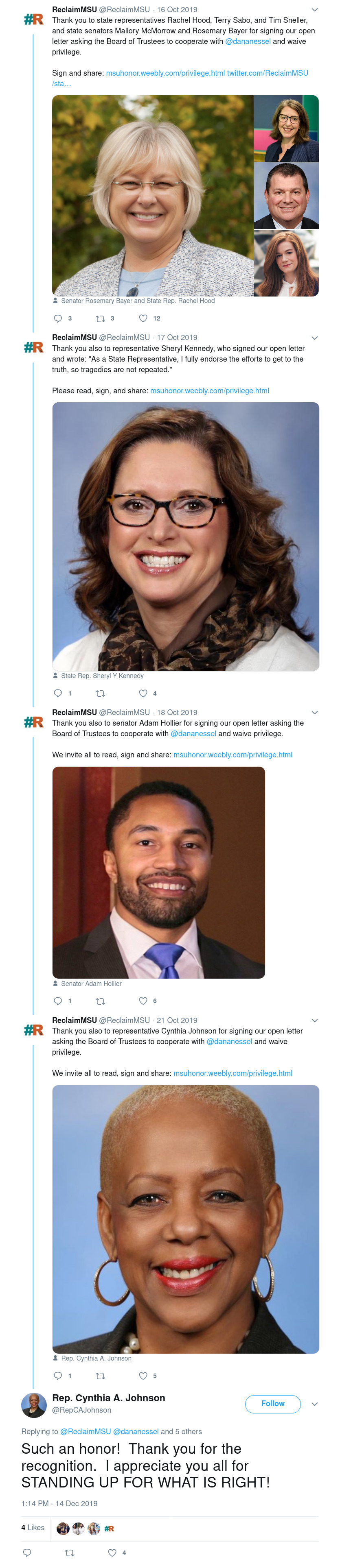Viewport: 340px width, 1568px height.
Task: View the 4 Likes list
Action: (x=33, y=1527)
